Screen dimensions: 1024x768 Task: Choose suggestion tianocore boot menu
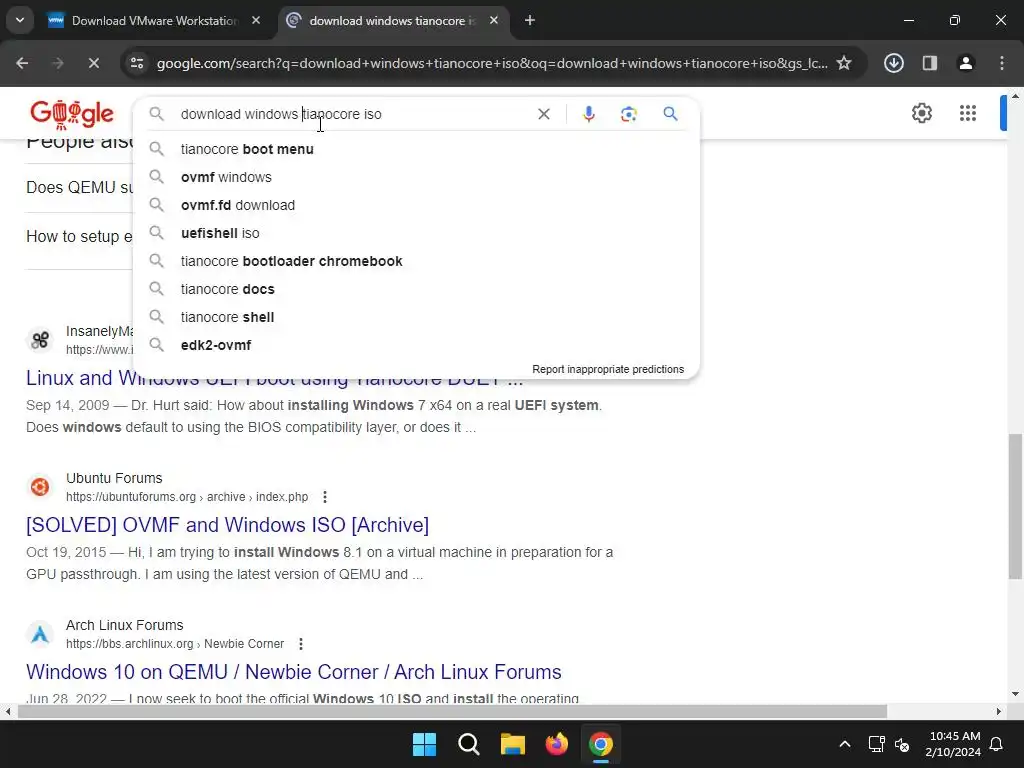pyautogui.click(x=417, y=149)
